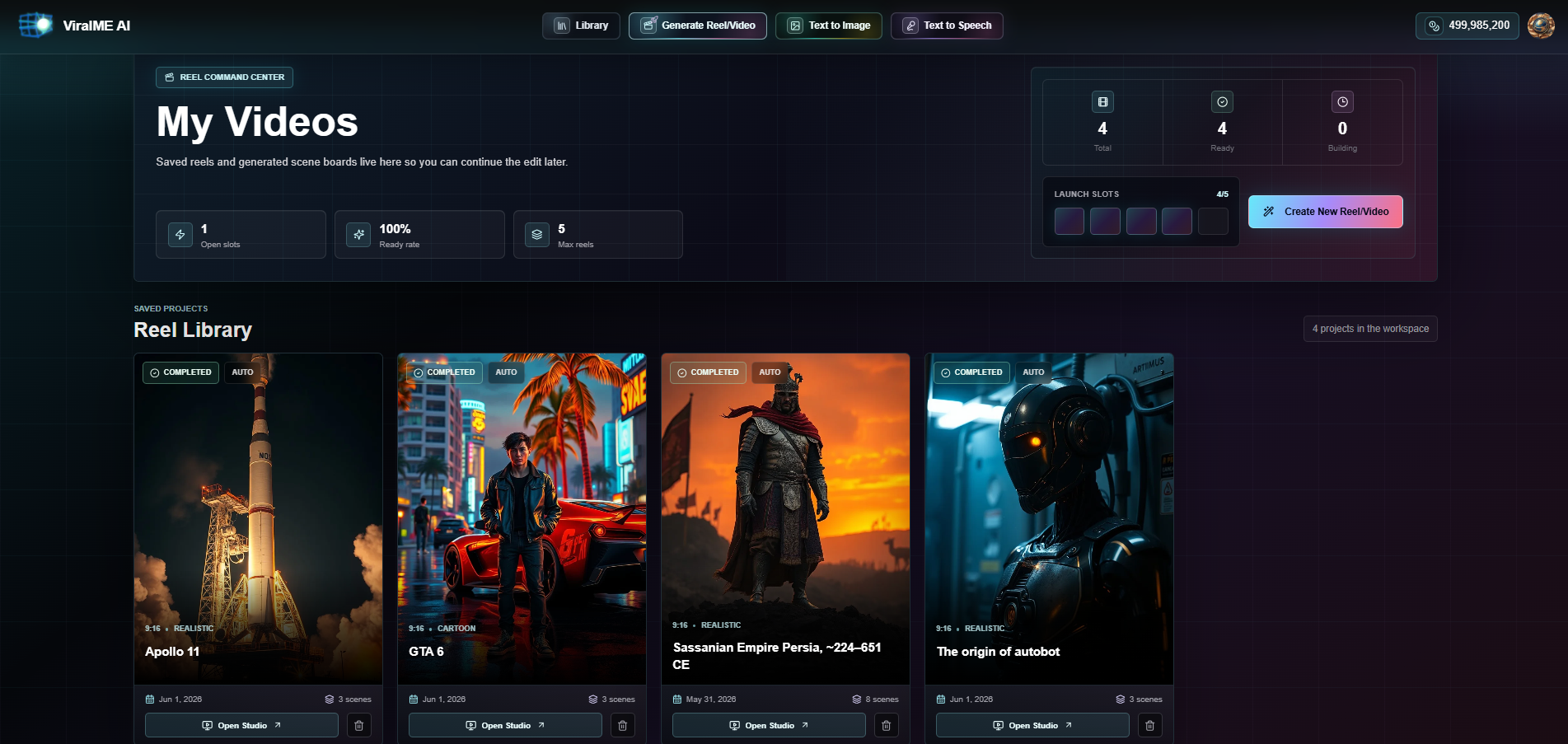The width and height of the screenshot is (1568, 744).
Task: Click the May 31, 2026 date text
Action: [710, 699]
